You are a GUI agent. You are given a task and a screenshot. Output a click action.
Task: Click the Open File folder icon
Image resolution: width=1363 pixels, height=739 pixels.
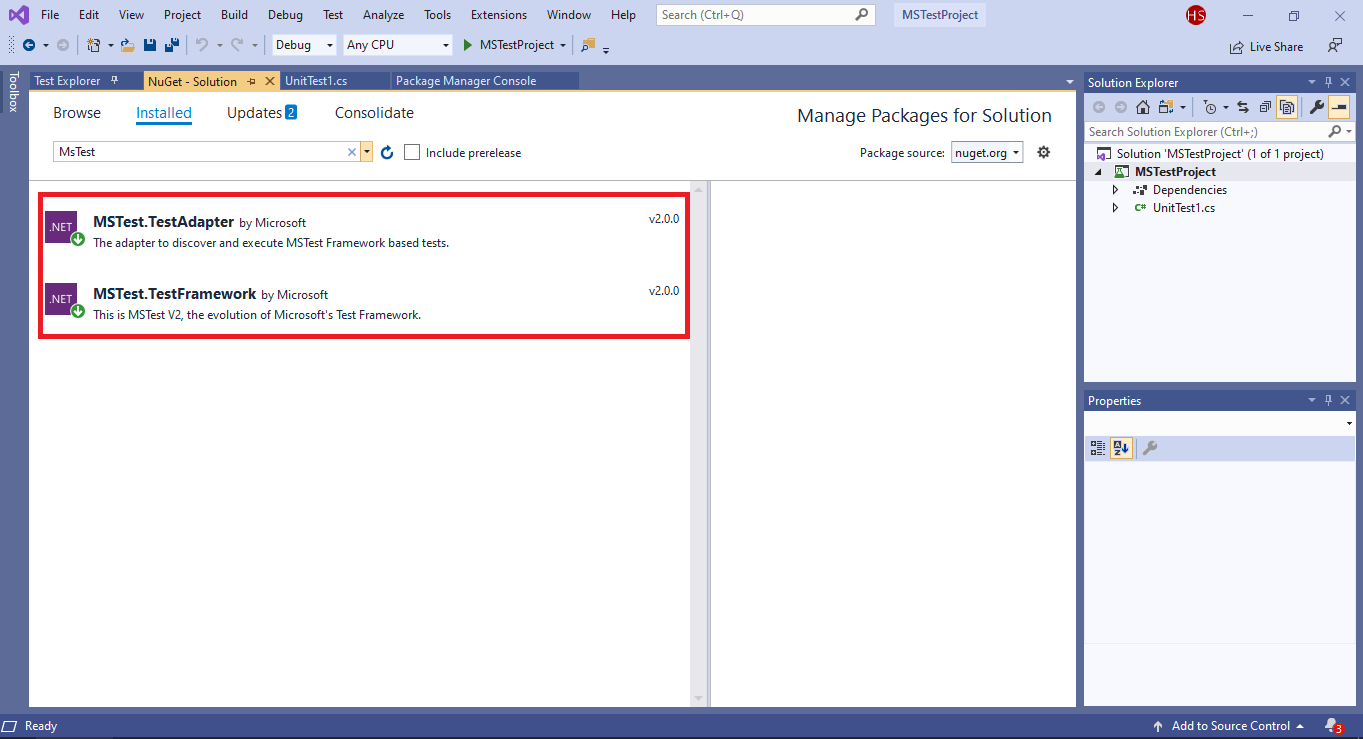128,45
